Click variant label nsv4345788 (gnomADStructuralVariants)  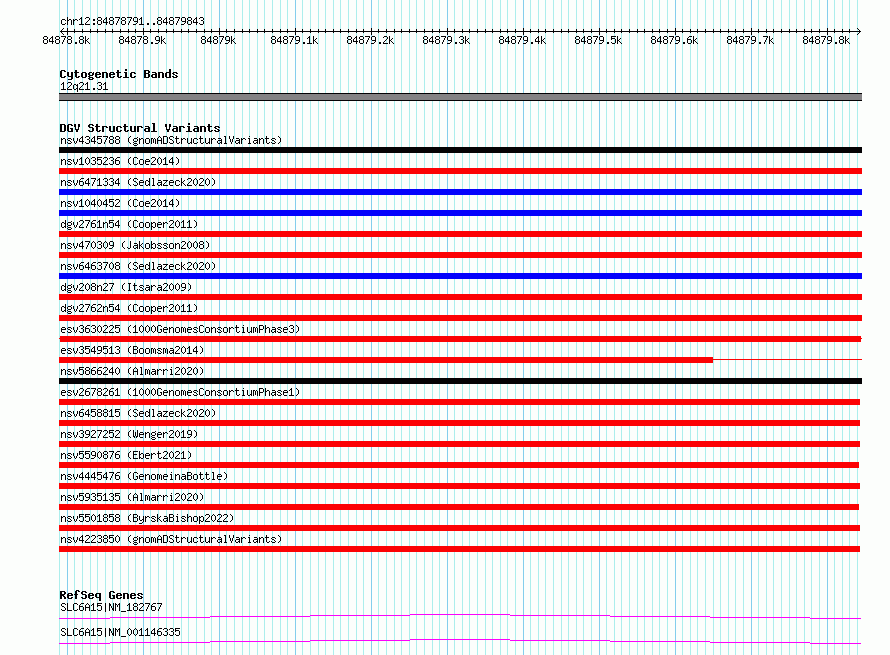point(171,140)
